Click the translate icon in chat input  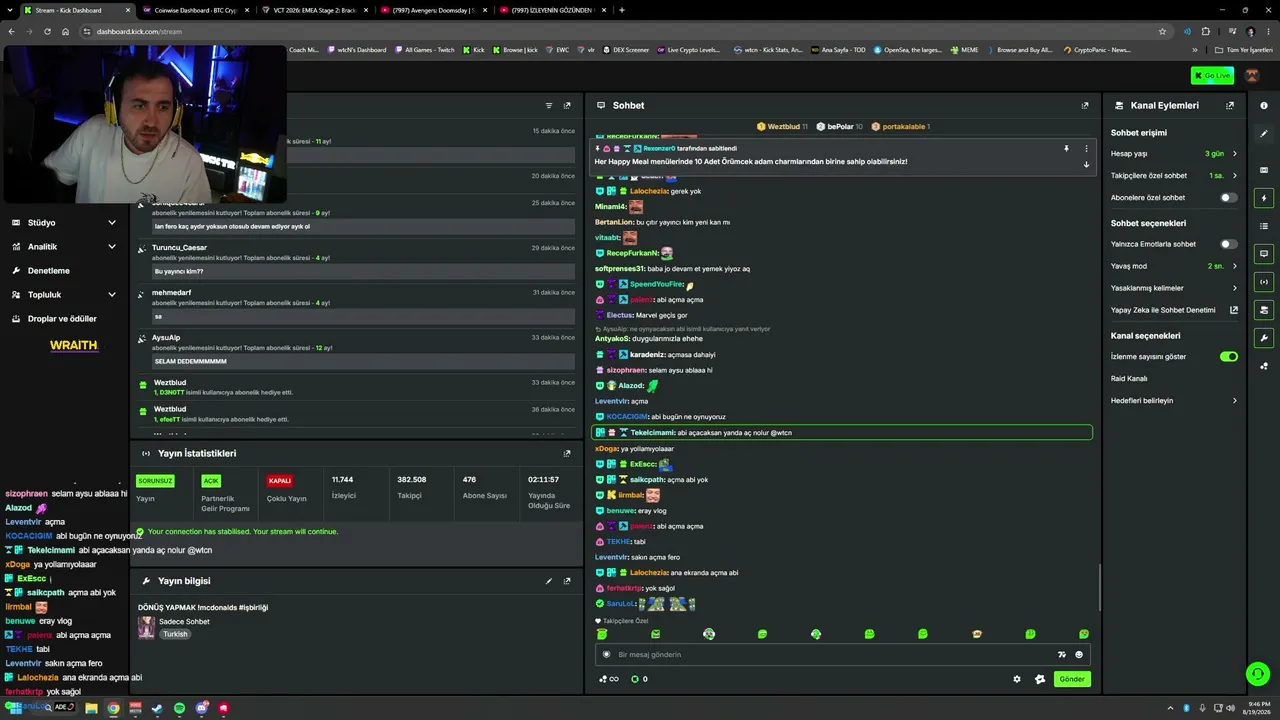(1062, 655)
